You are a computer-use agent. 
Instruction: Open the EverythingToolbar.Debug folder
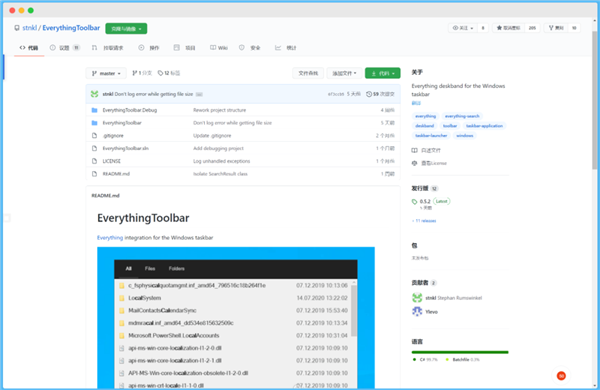point(129,110)
